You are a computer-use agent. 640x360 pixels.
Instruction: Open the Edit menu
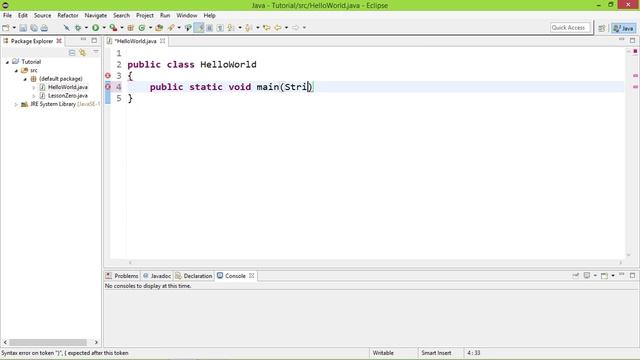tap(22, 16)
